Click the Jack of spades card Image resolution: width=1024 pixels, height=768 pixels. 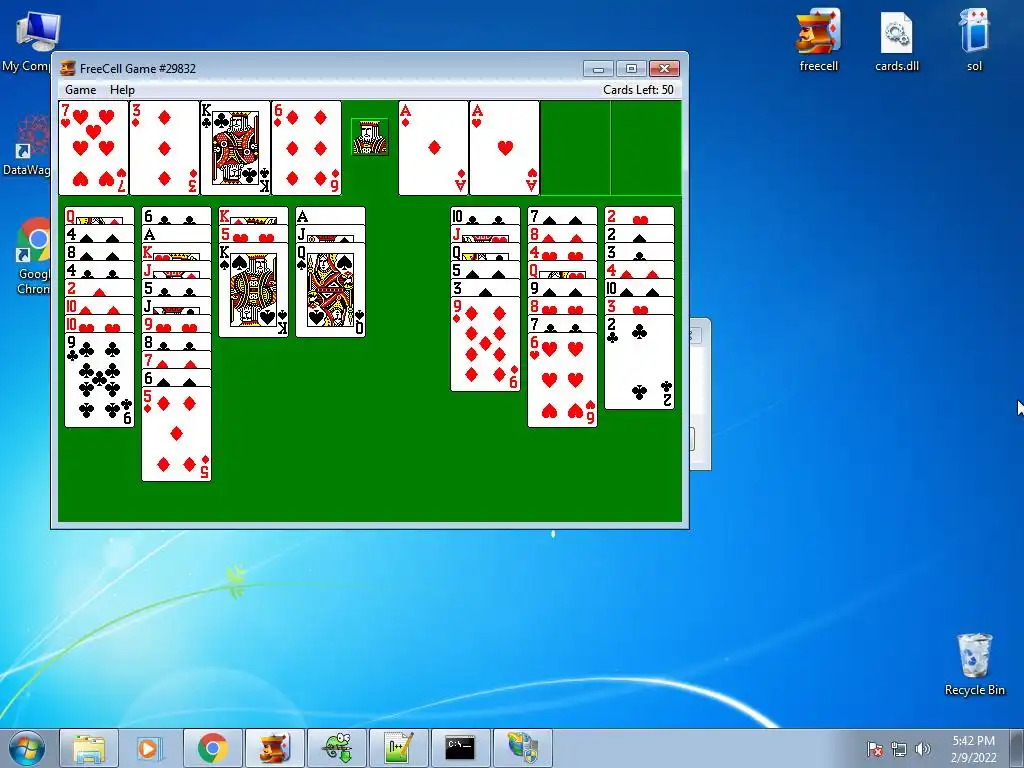tap(330, 234)
